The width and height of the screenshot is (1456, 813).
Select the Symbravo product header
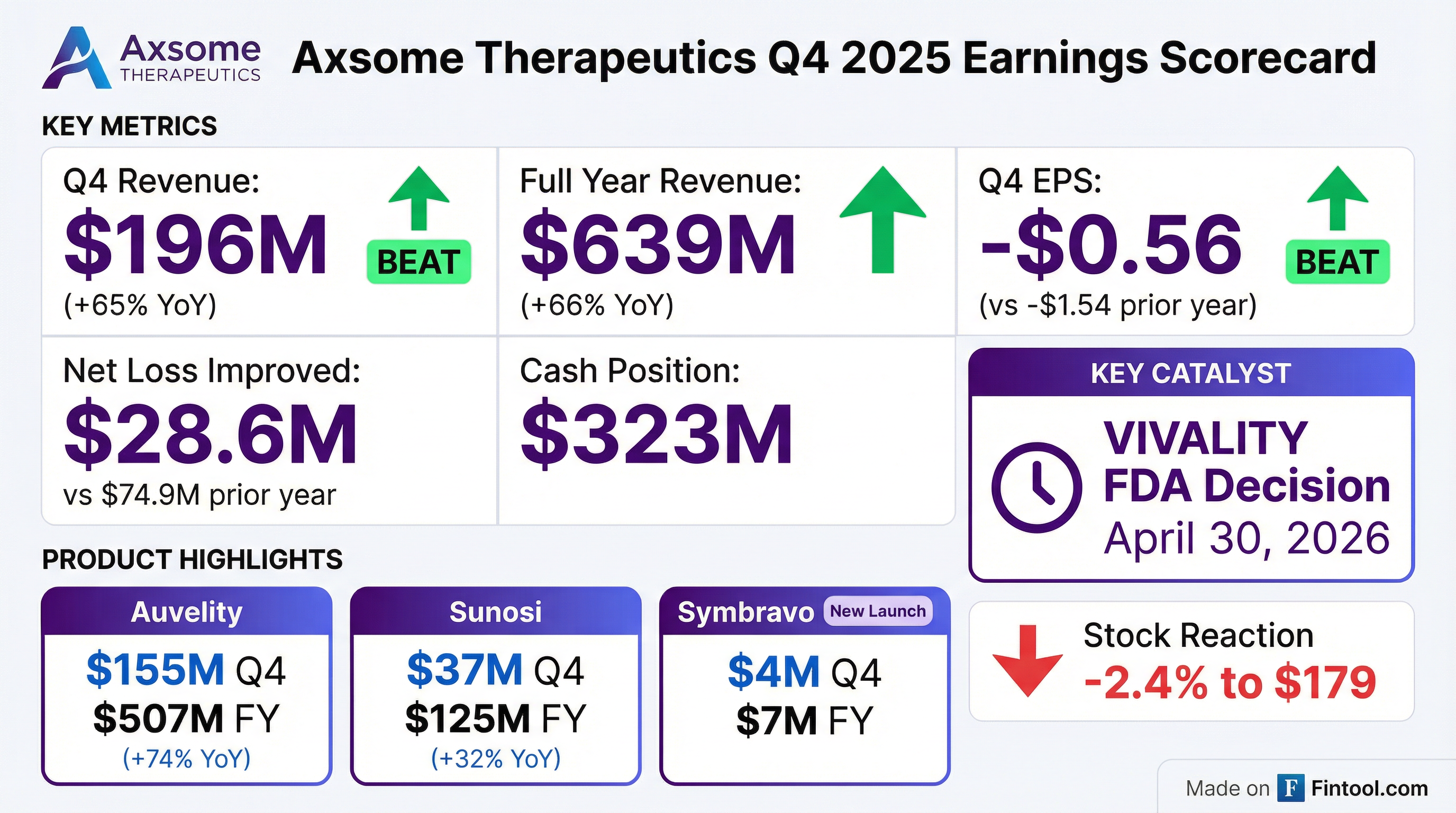[745, 612]
